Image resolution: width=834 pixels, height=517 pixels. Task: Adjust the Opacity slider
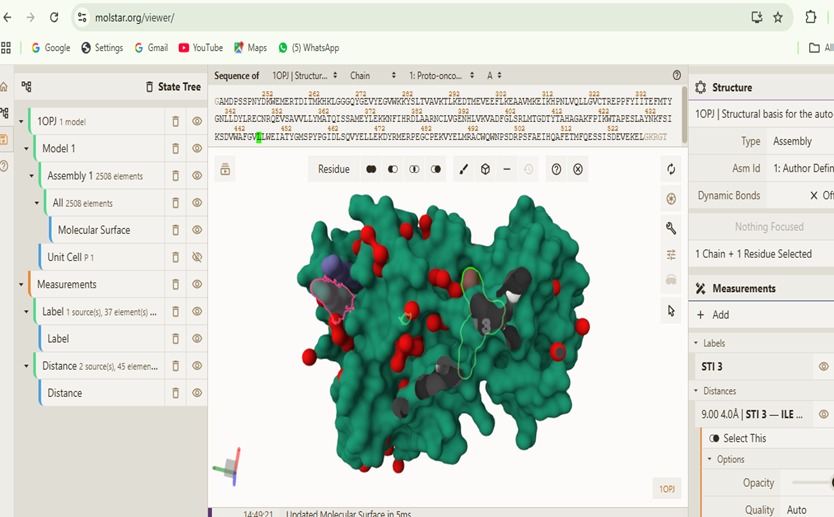[812, 483]
